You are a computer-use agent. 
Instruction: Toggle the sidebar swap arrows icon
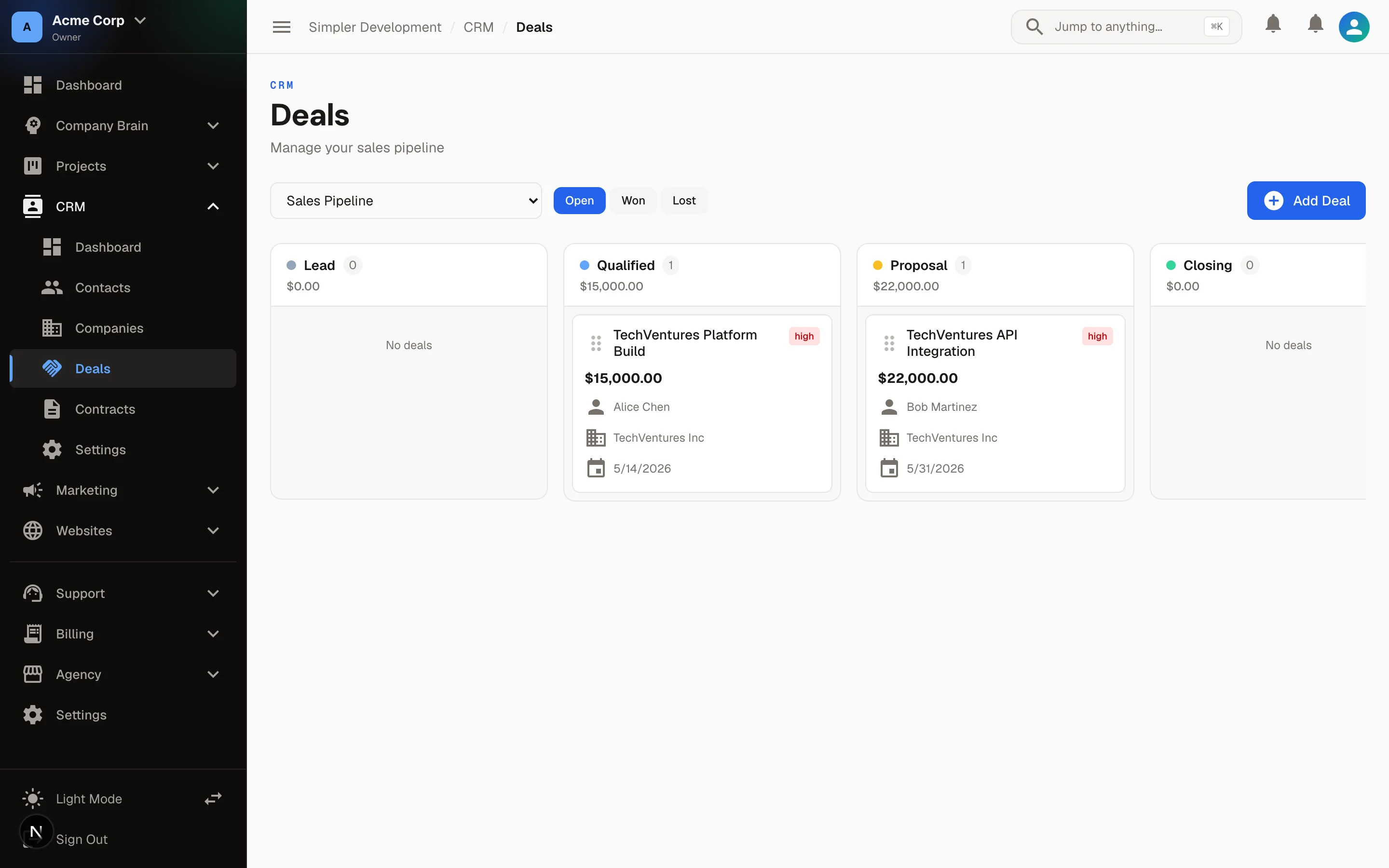tap(213, 799)
